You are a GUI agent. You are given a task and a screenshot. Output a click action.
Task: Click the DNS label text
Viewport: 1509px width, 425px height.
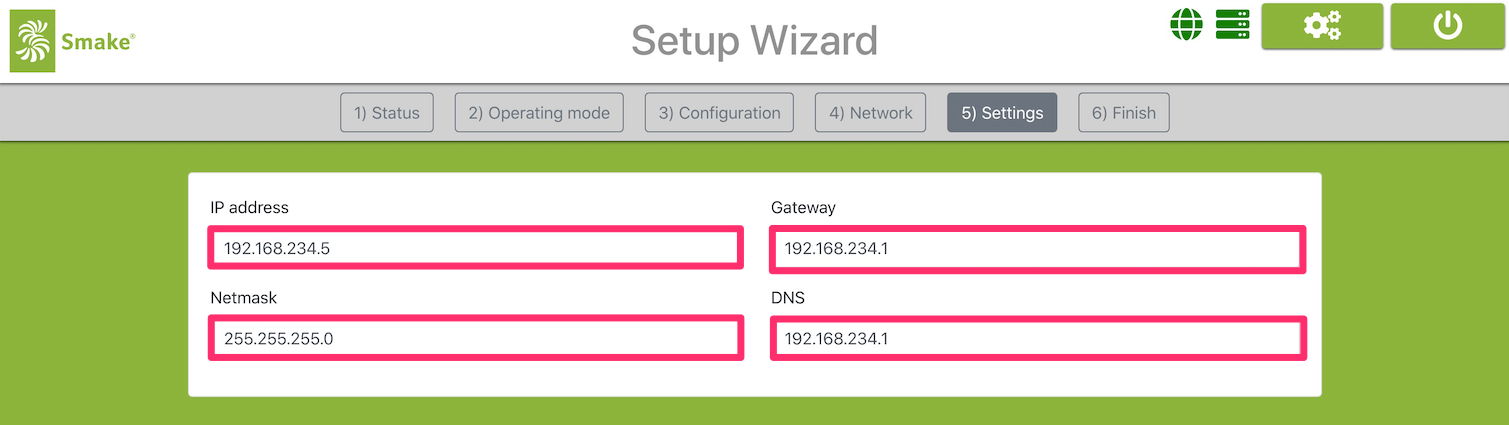pyautogui.click(x=787, y=298)
